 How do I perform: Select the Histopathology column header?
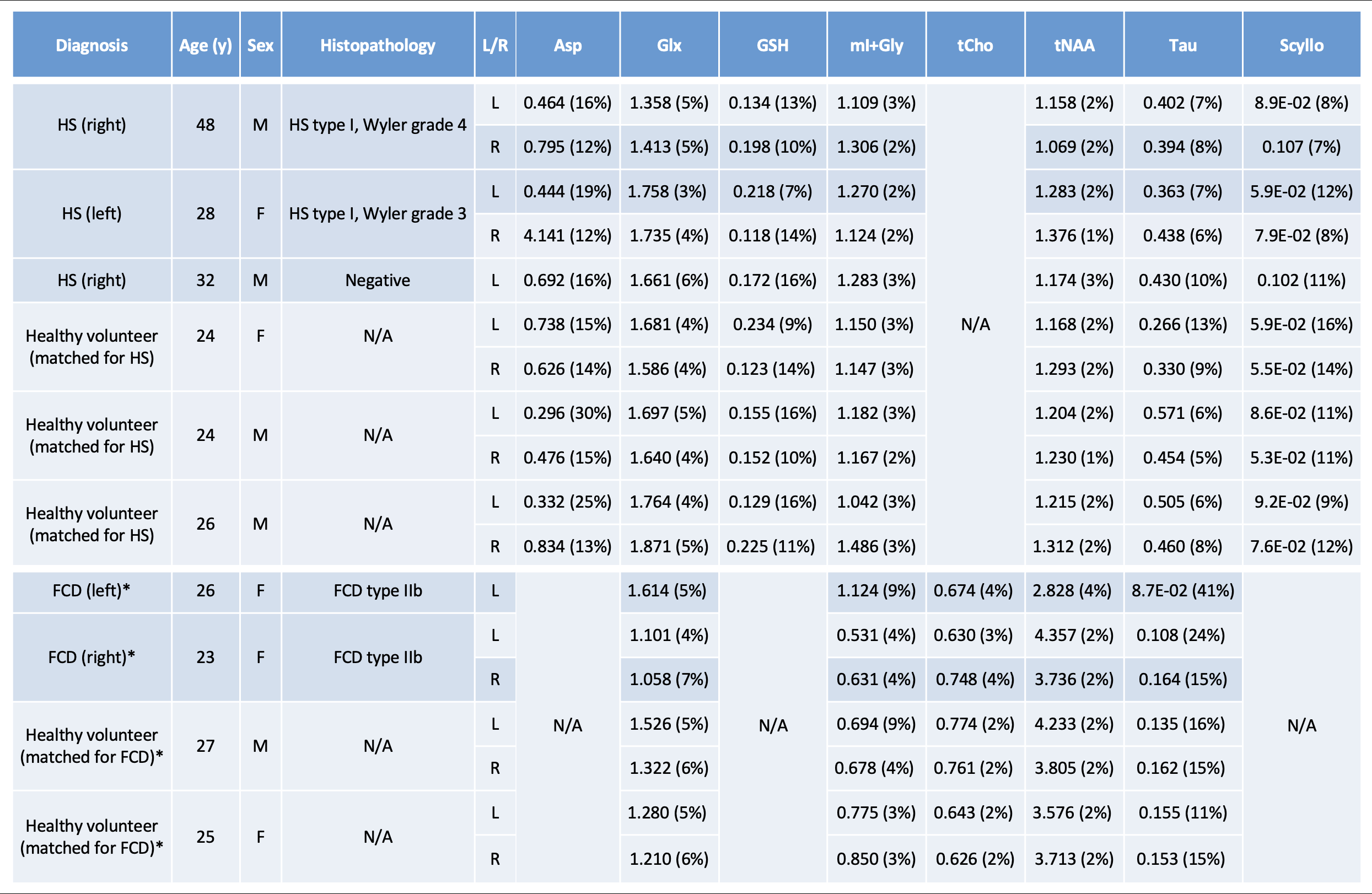pos(378,45)
